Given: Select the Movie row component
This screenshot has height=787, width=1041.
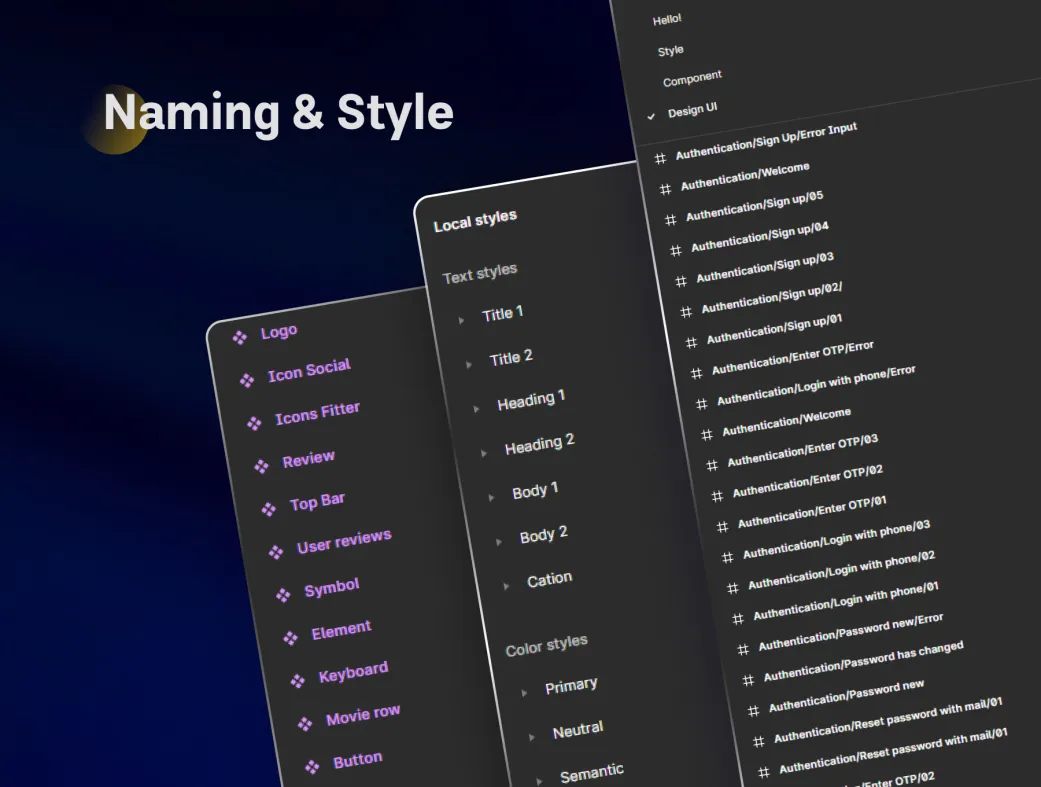Looking at the screenshot, I should pos(362,715).
